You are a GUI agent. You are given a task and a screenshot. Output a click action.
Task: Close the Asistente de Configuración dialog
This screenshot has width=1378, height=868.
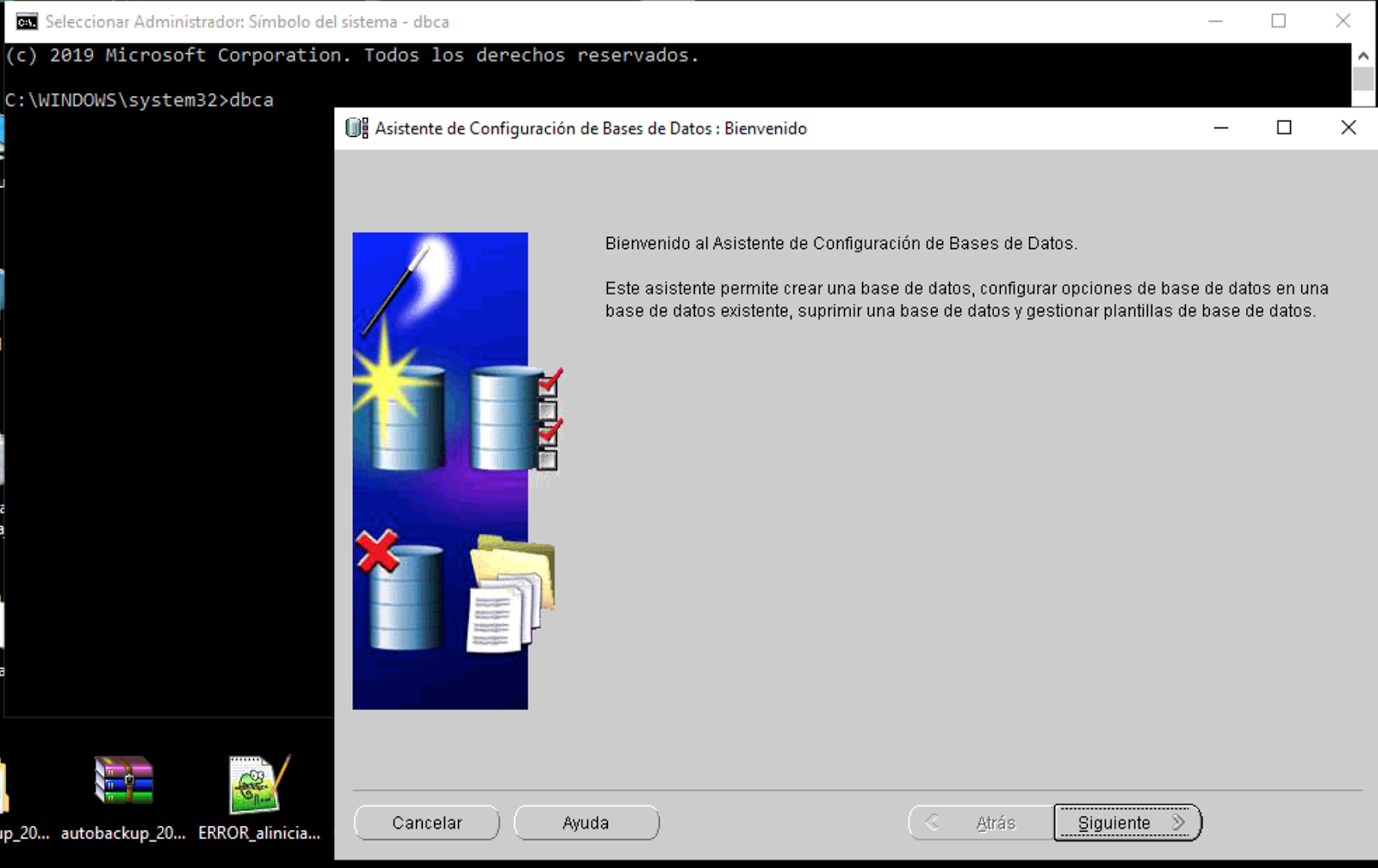[1349, 128]
